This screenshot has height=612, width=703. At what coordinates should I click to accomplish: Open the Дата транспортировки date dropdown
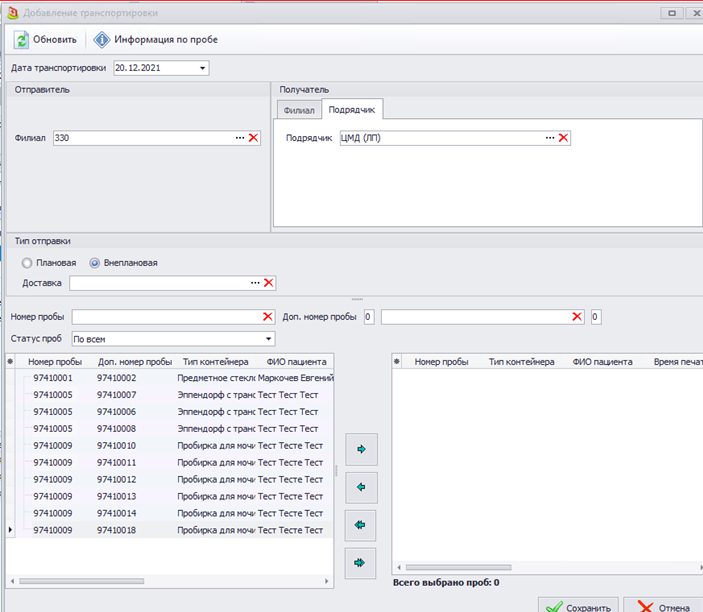[203, 69]
